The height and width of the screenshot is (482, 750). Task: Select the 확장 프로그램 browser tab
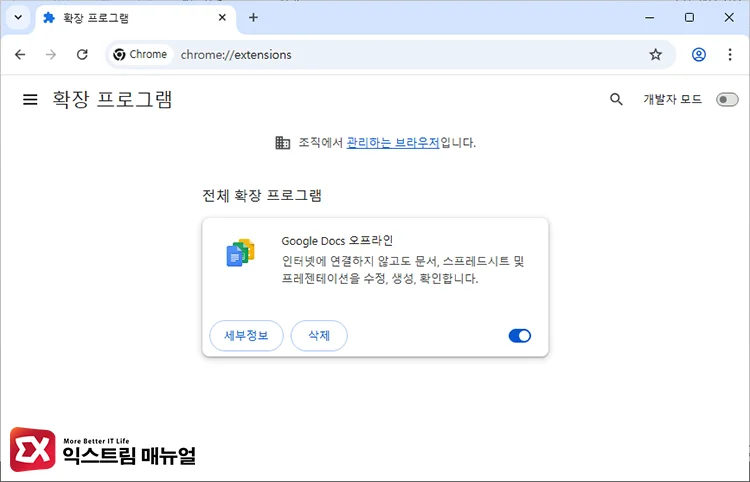coord(136,18)
